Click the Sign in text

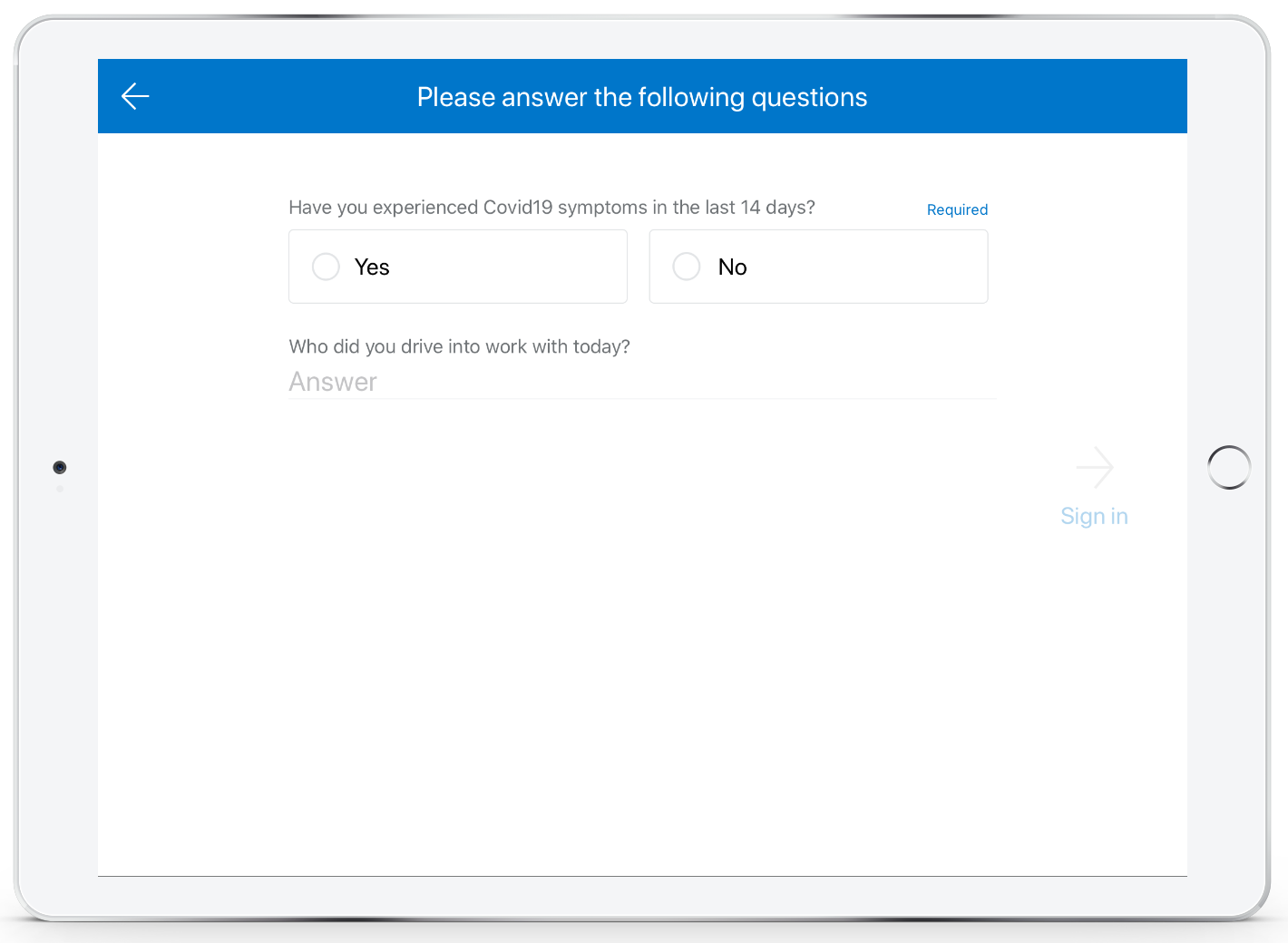[x=1095, y=516]
